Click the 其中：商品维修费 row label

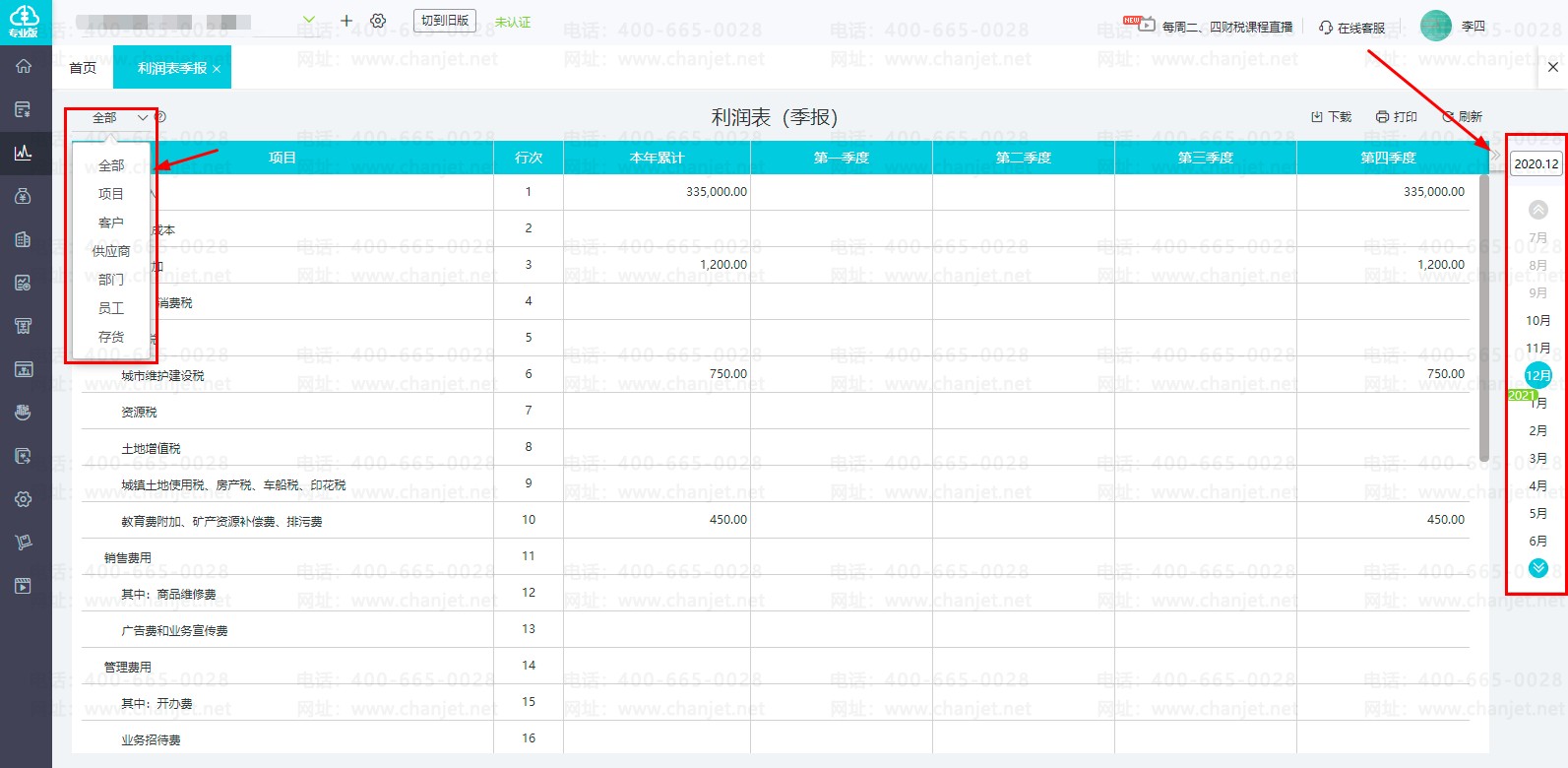[x=168, y=594]
